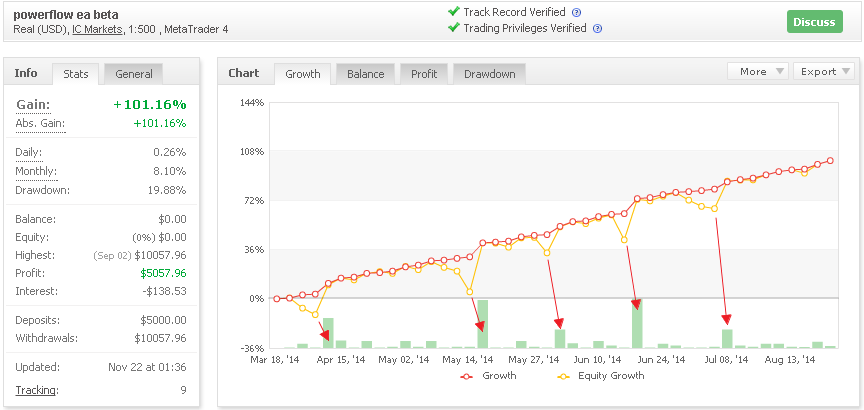Screen dimensions: 864x410
Task: Click the -$138.53 Interest value
Action: 162,291
